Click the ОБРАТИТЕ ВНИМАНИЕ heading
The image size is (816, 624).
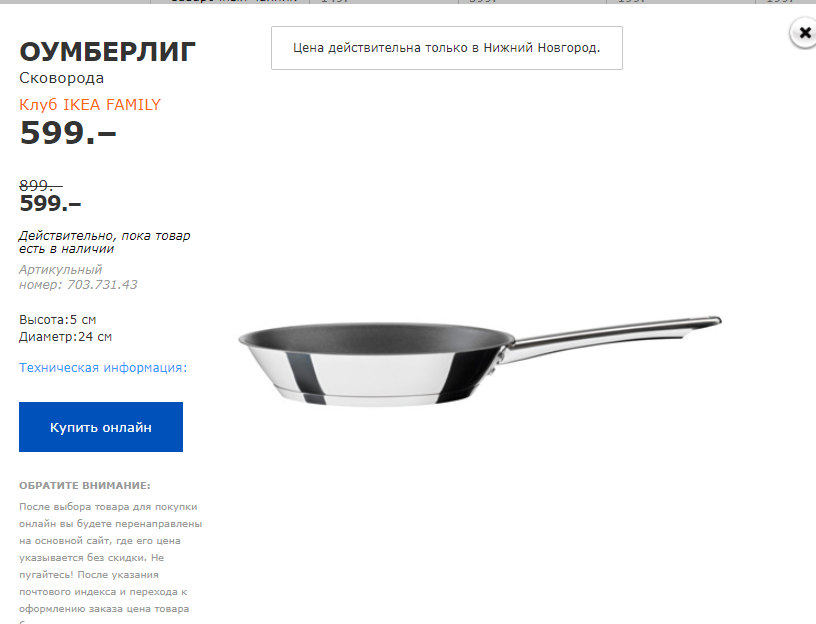pos(85,486)
